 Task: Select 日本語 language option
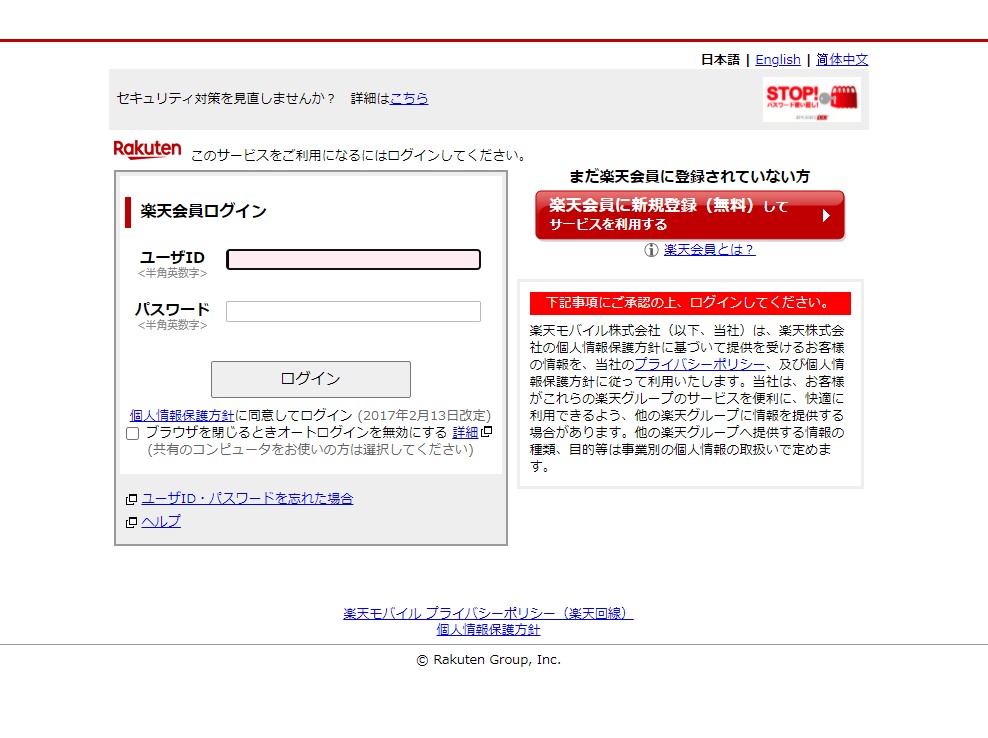720,60
